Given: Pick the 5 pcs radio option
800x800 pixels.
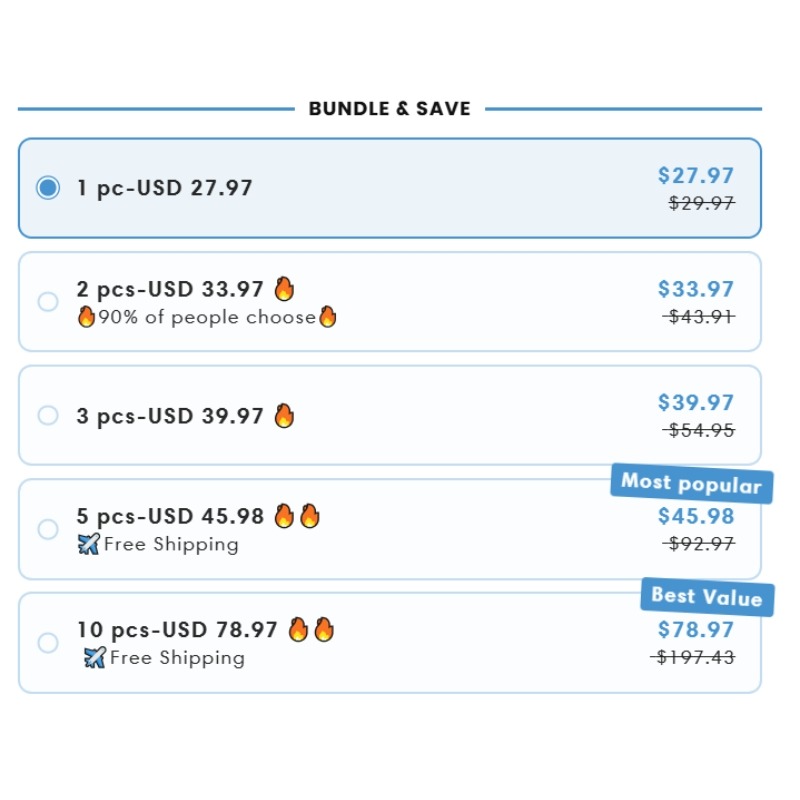Looking at the screenshot, I should pyautogui.click(x=48, y=529).
